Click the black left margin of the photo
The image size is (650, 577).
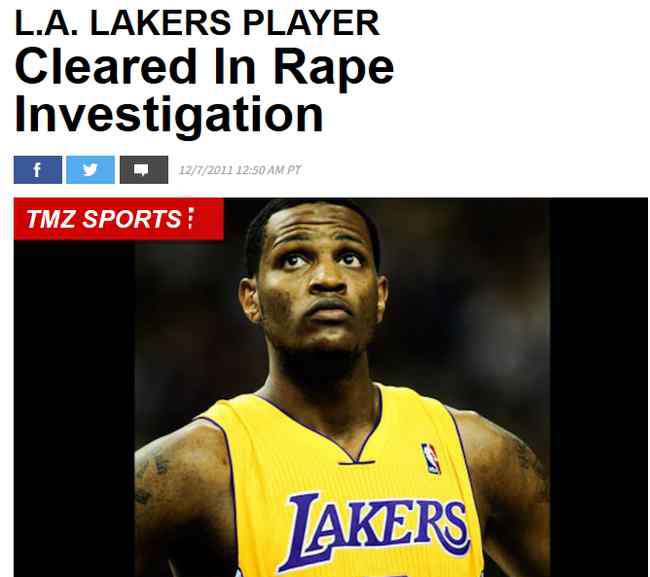pyautogui.click(x=74, y=408)
